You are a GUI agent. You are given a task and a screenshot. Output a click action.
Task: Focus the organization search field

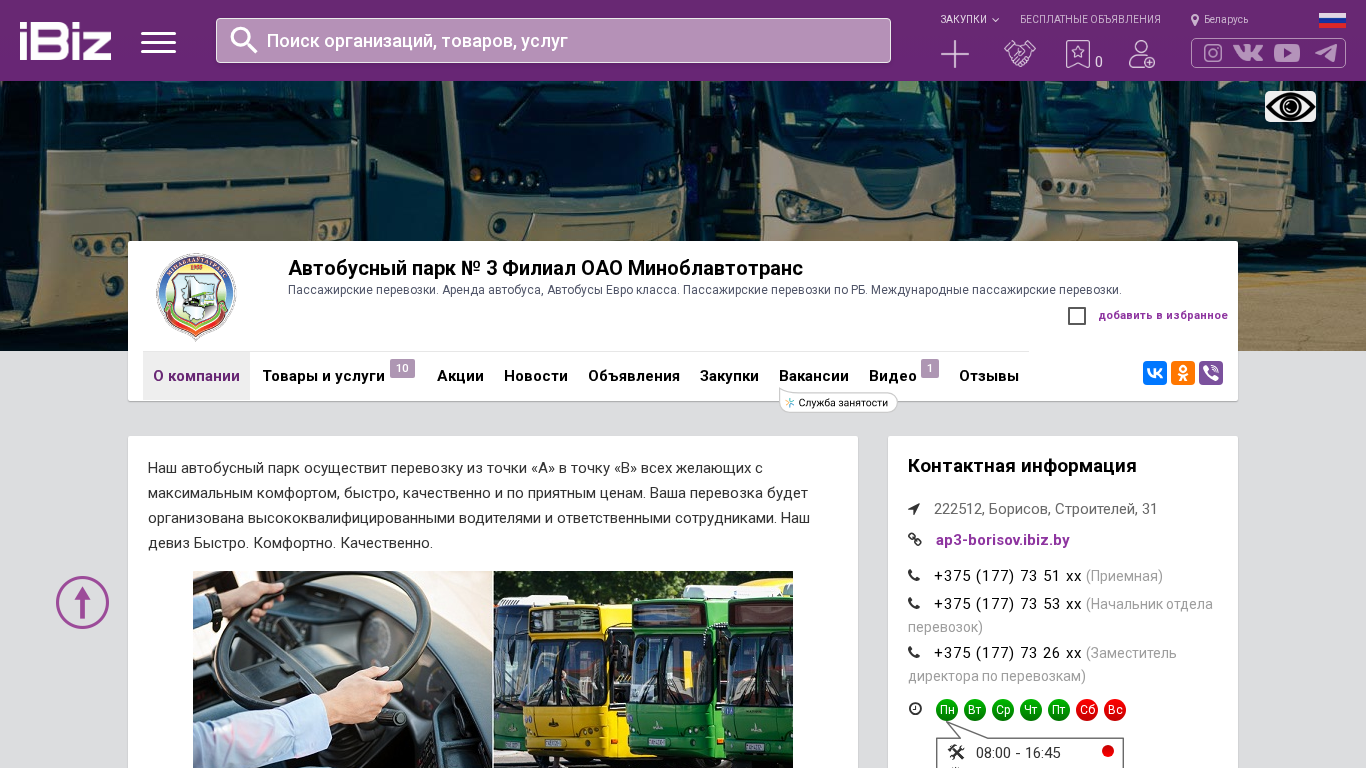pos(553,41)
